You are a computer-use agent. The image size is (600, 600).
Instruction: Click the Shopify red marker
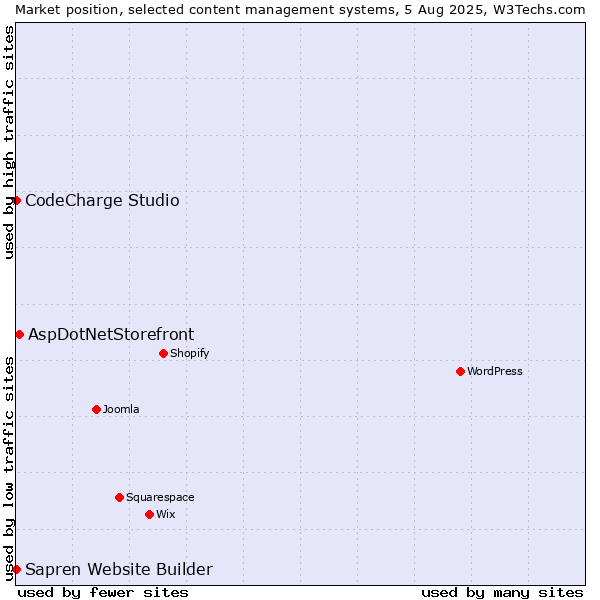tap(163, 353)
